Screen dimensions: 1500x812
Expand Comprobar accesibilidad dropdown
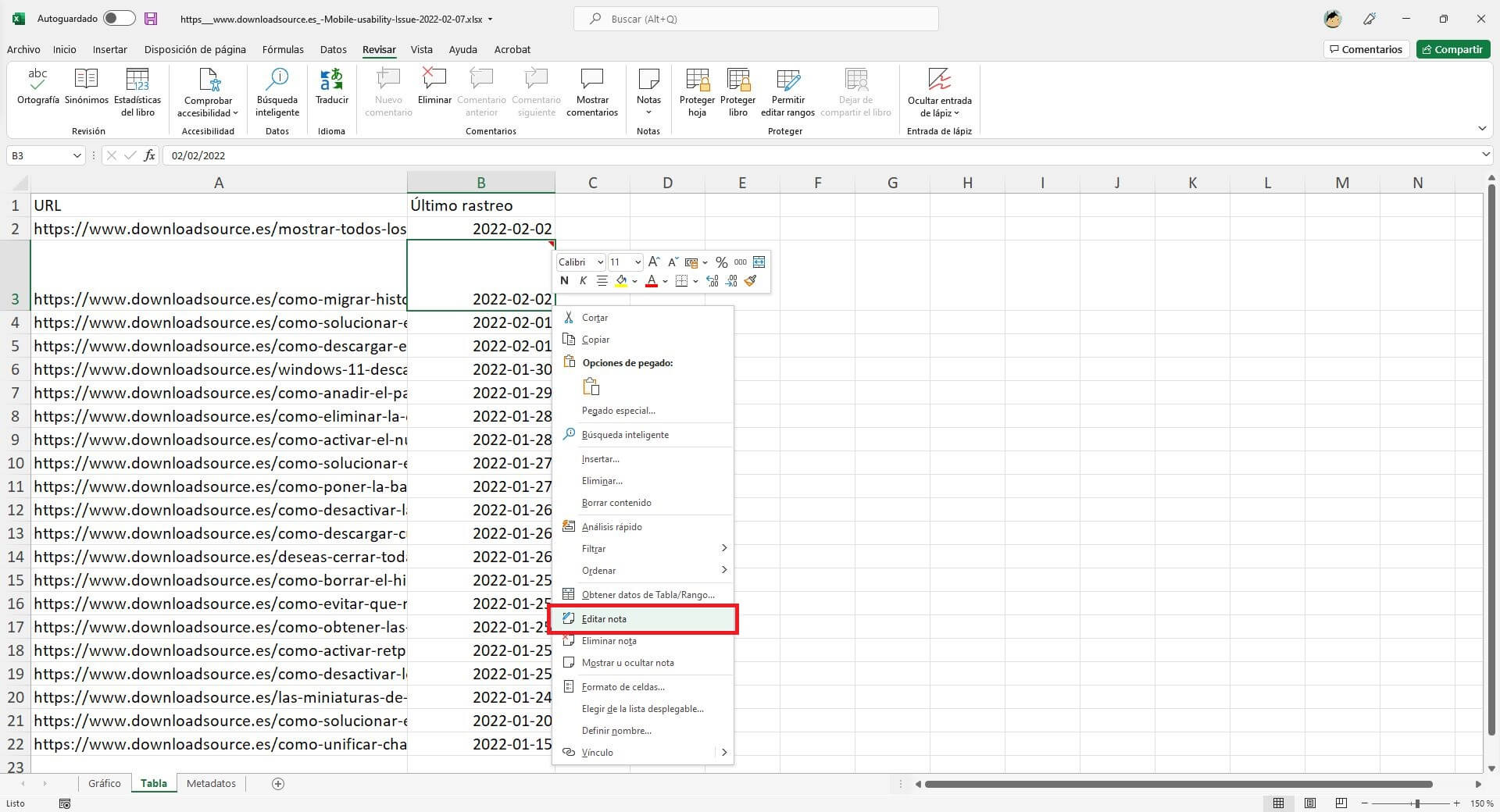(208, 92)
